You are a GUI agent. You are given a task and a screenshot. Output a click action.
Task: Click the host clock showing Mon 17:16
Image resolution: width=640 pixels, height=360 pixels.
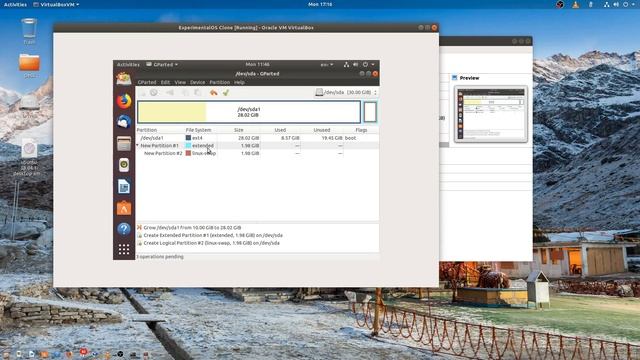pos(320,4)
